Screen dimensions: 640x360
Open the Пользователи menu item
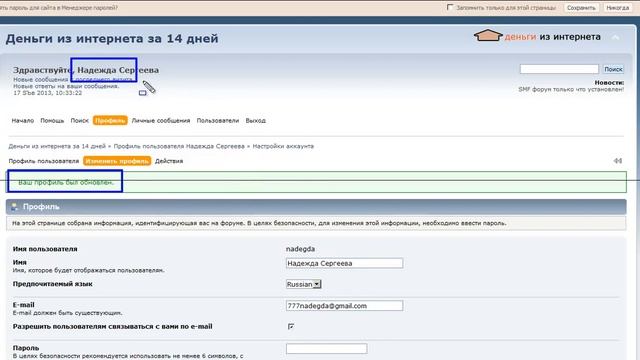218,120
